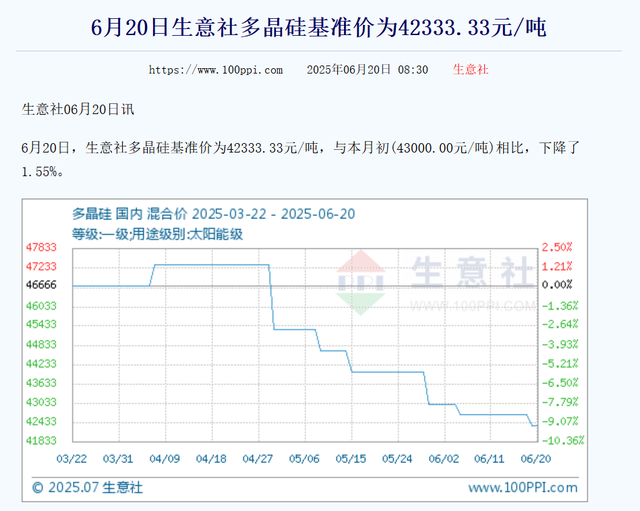640x511 pixels.
Task: Click the 1.55% decline text
Action: [42, 172]
